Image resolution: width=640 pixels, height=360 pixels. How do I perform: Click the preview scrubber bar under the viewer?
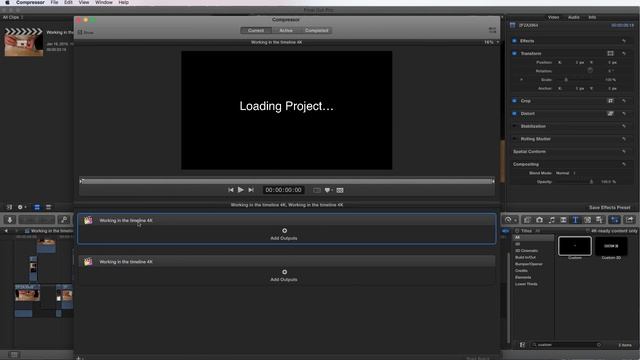pyautogui.click(x=287, y=181)
